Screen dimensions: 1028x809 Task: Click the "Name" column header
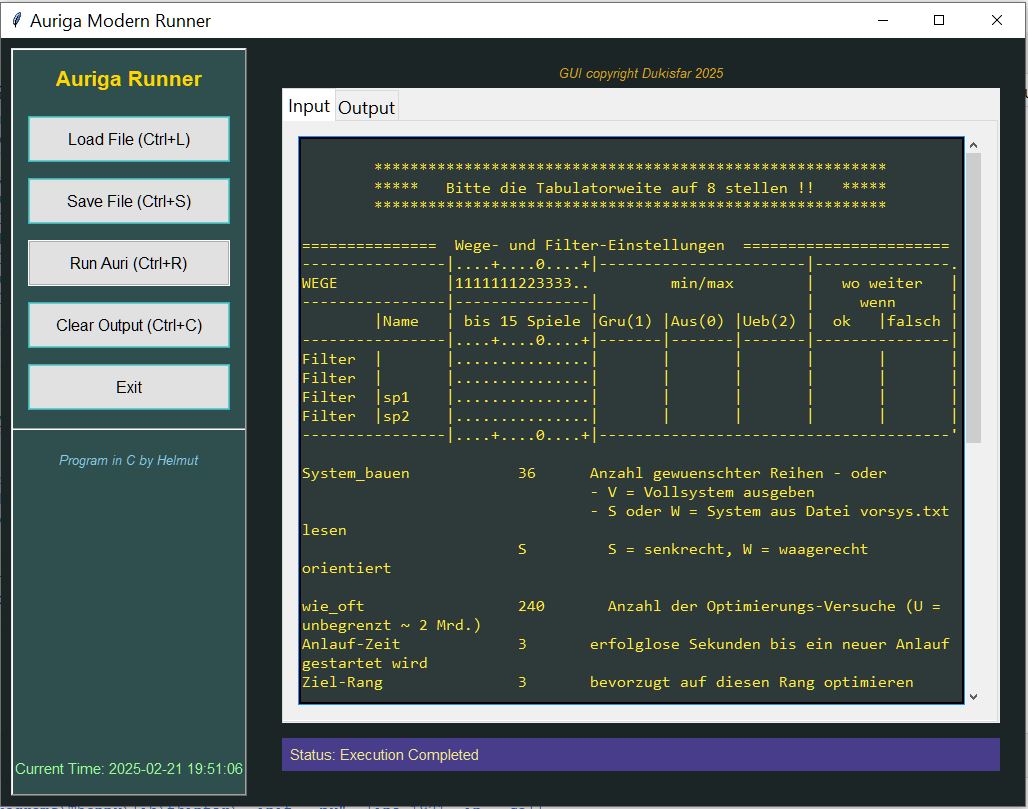click(x=401, y=321)
